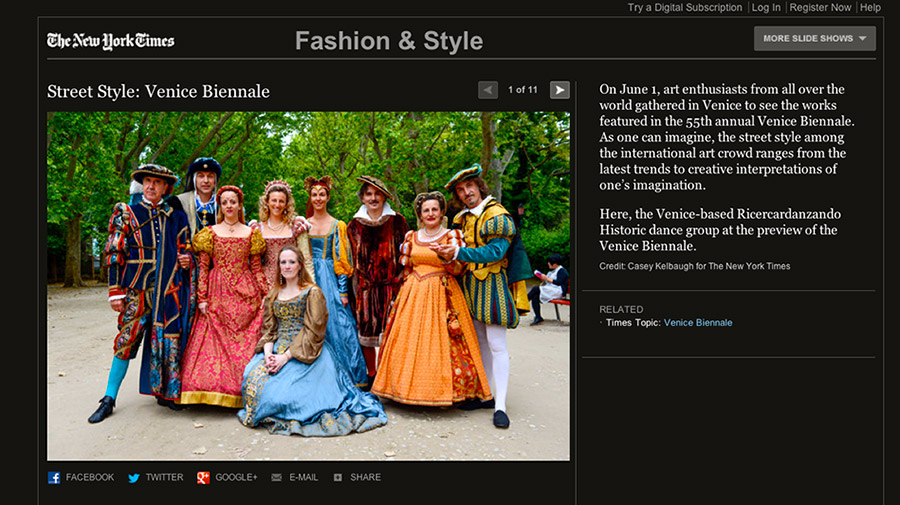This screenshot has height=505, width=900.
Task: Open the Help link
Action: pyautogui.click(x=870, y=7)
